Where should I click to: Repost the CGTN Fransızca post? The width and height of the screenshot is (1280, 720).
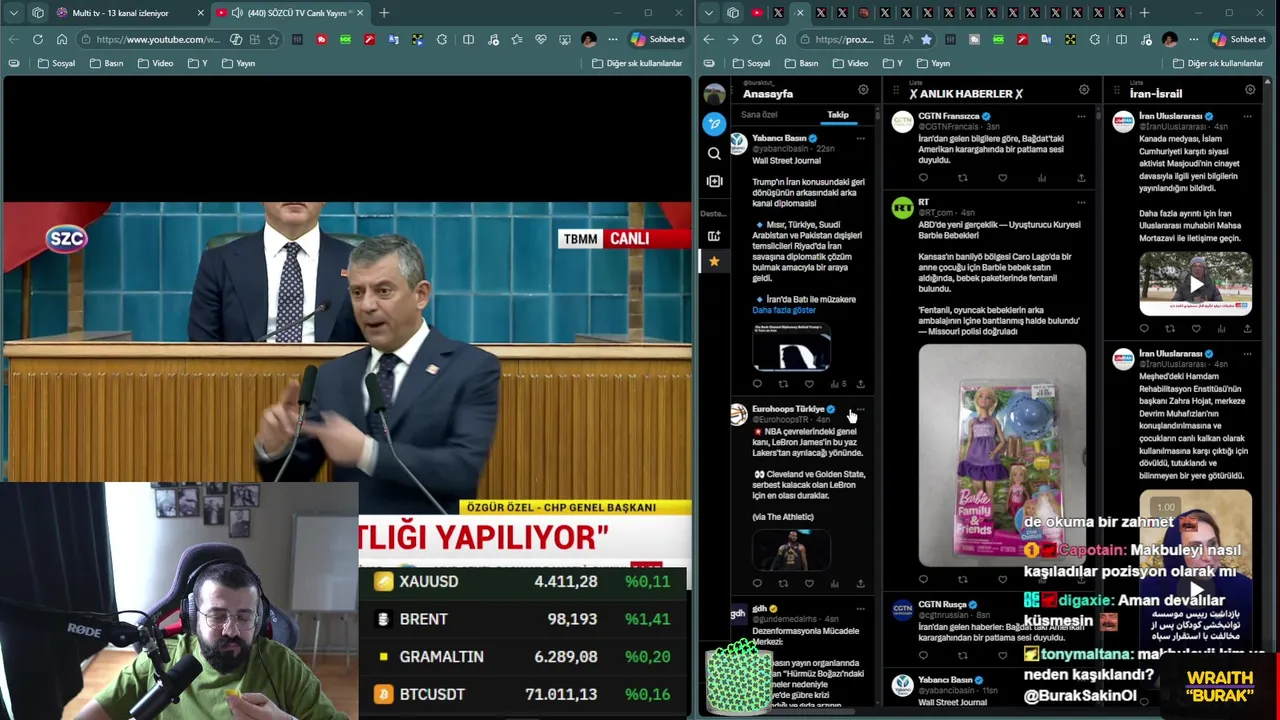(962, 178)
